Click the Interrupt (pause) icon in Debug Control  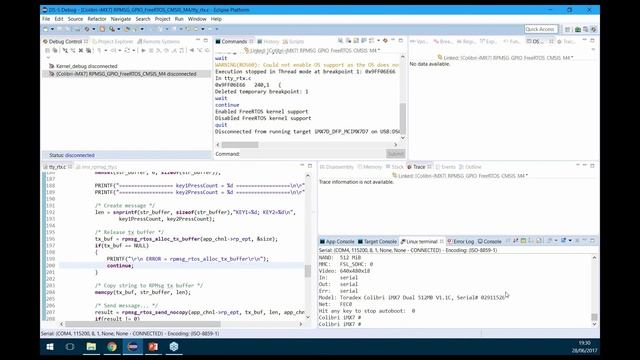[151, 50]
